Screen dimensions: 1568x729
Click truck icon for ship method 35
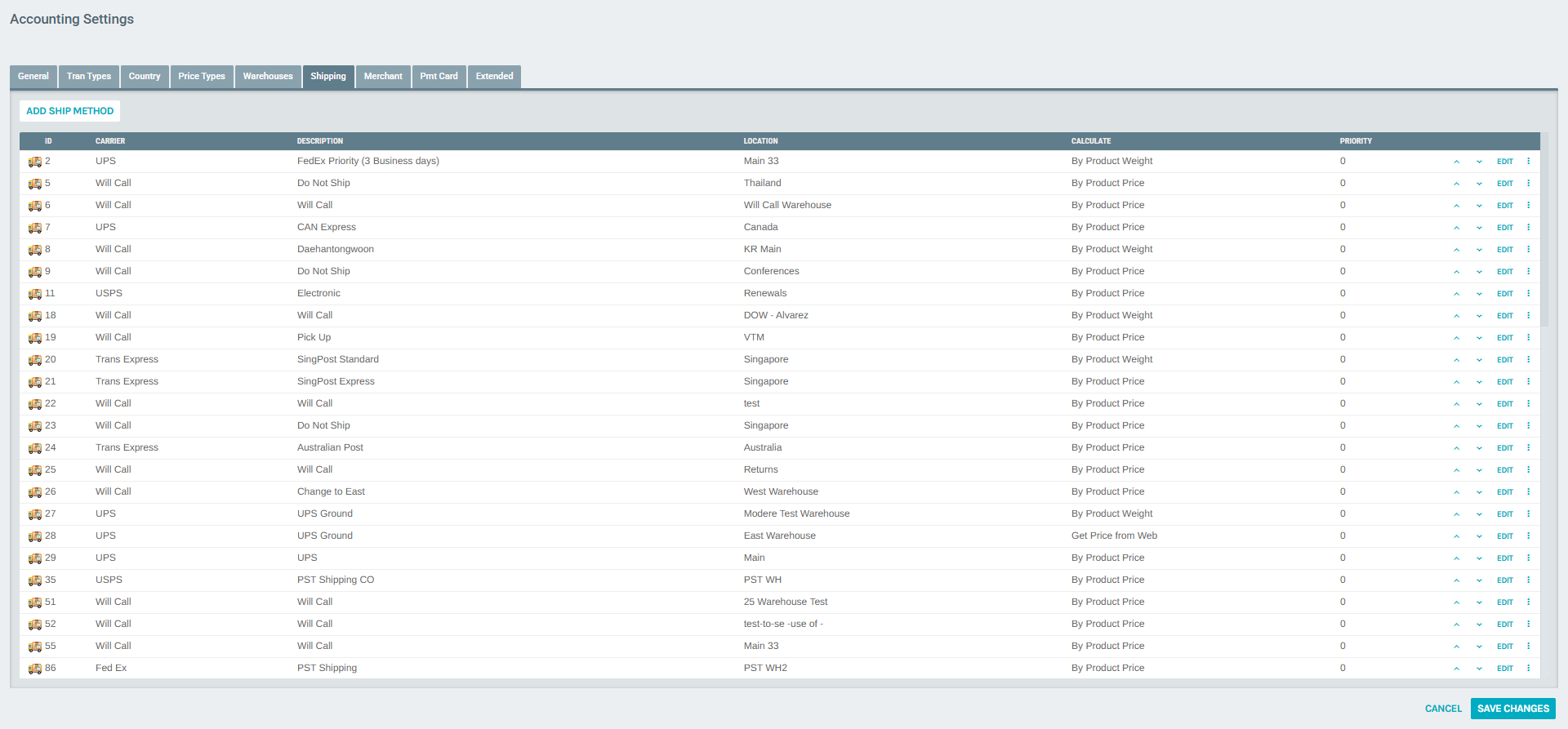coord(35,580)
